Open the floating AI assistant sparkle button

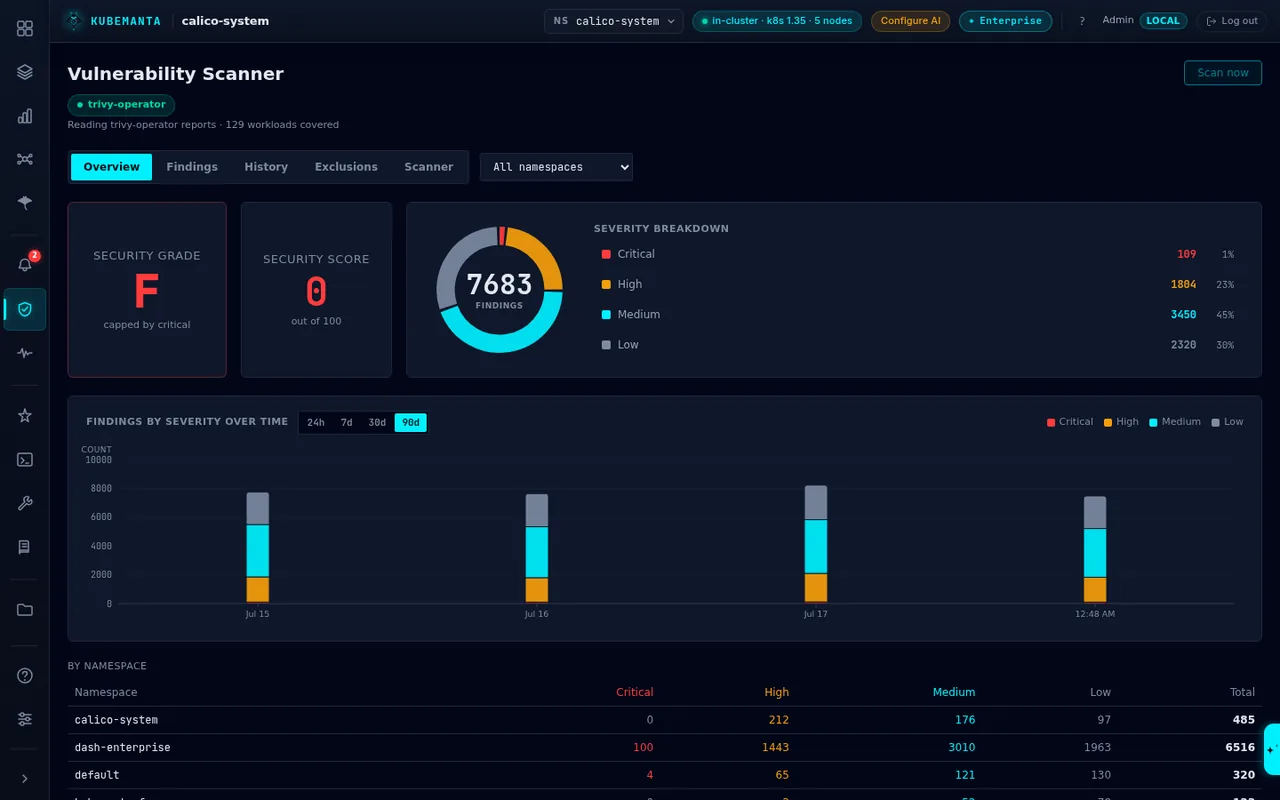(1272, 749)
